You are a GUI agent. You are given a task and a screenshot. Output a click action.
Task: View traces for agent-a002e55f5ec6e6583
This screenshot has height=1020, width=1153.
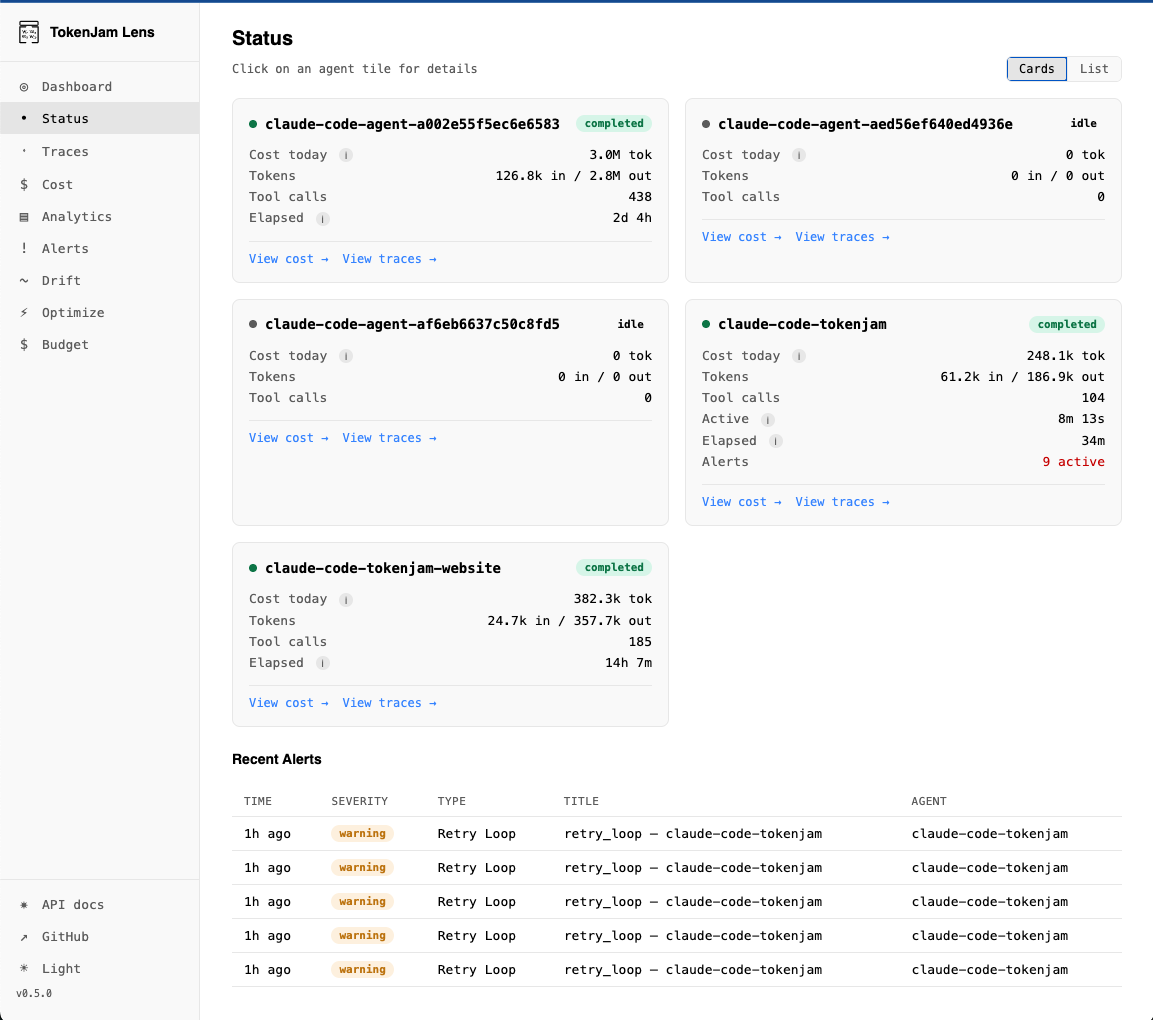coord(389,259)
